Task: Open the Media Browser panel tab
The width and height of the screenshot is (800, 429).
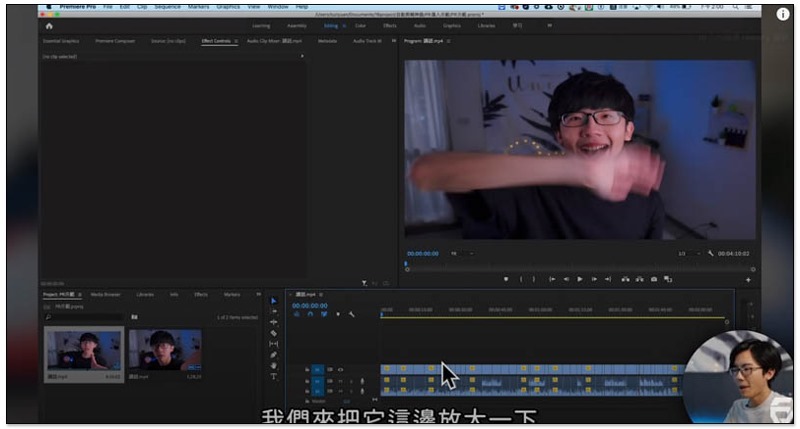Action: tap(106, 294)
